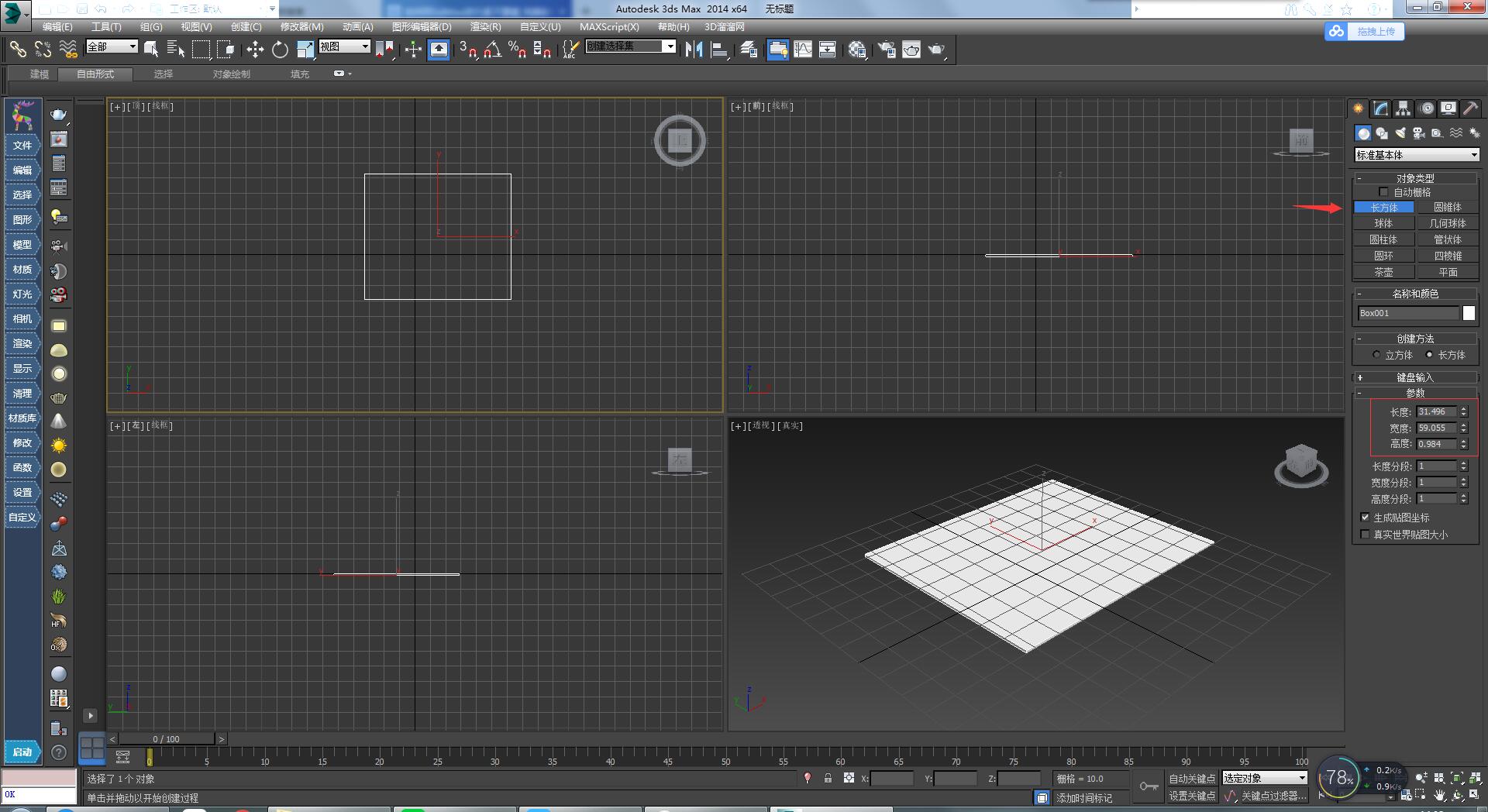Select the 立方体 creation method radio button
Screen dimensions: 1488x812
[x=1376, y=355]
